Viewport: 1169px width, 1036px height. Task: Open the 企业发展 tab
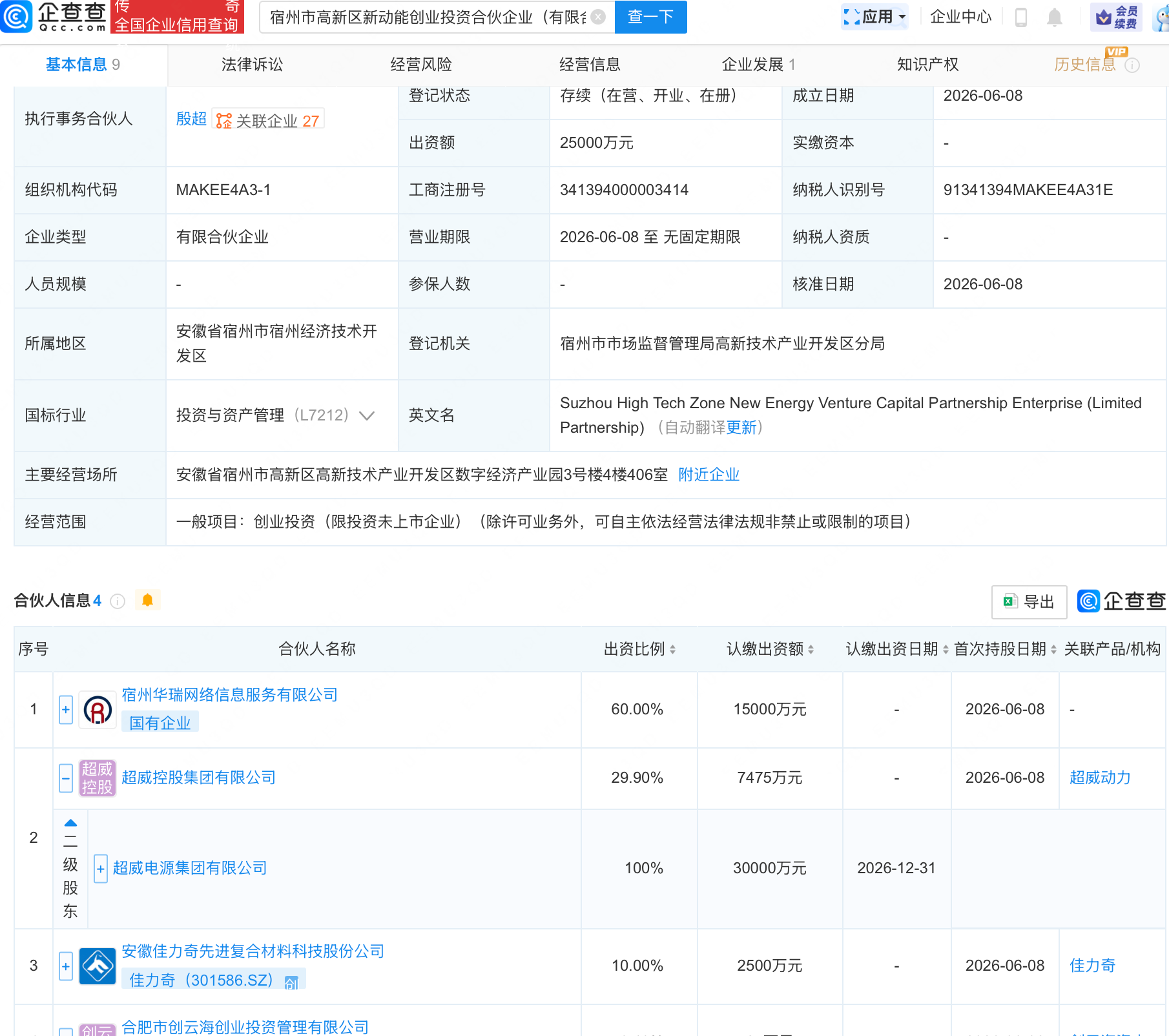pyautogui.click(x=758, y=65)
